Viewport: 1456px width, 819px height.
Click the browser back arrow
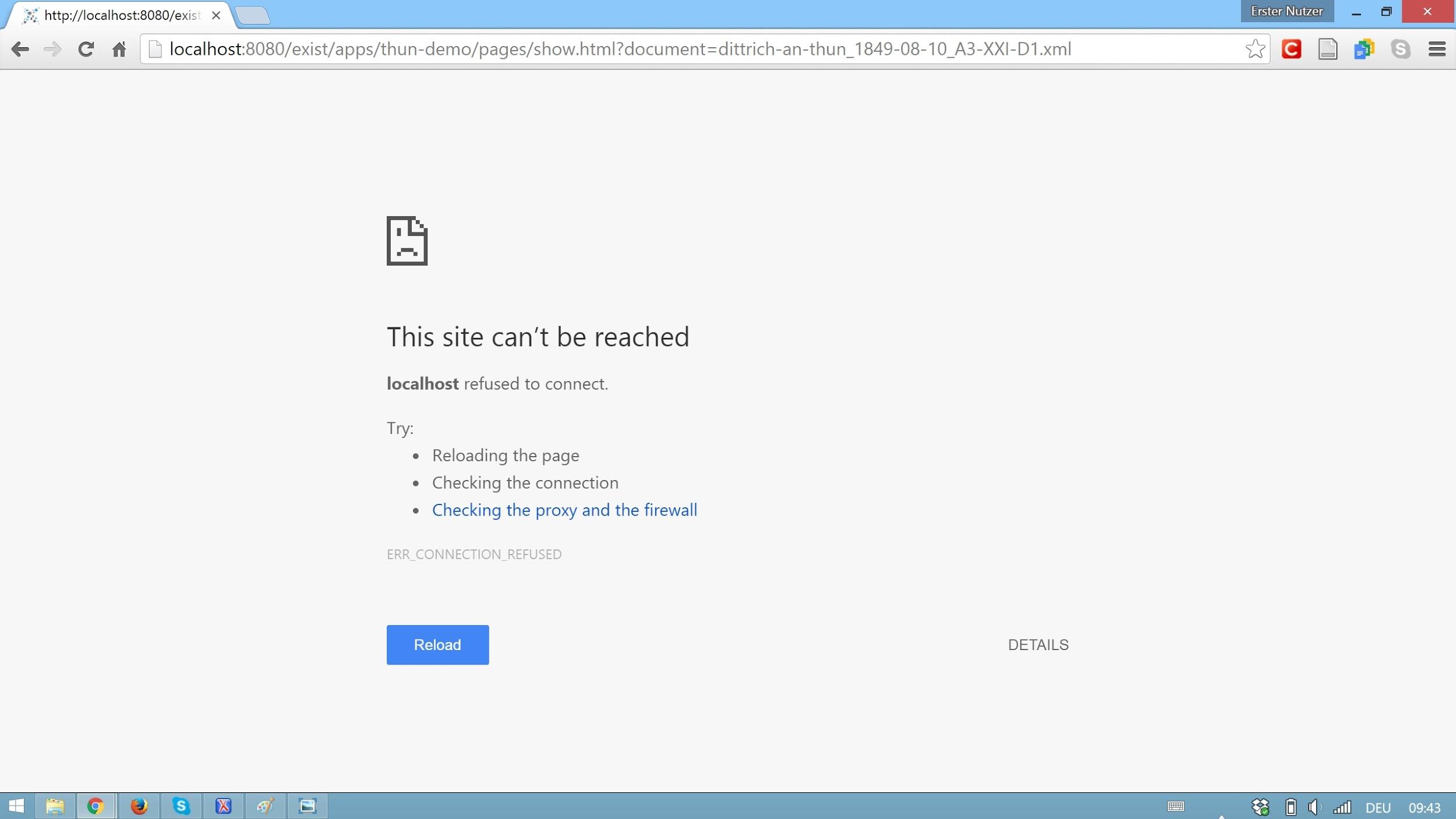(20, 49)
